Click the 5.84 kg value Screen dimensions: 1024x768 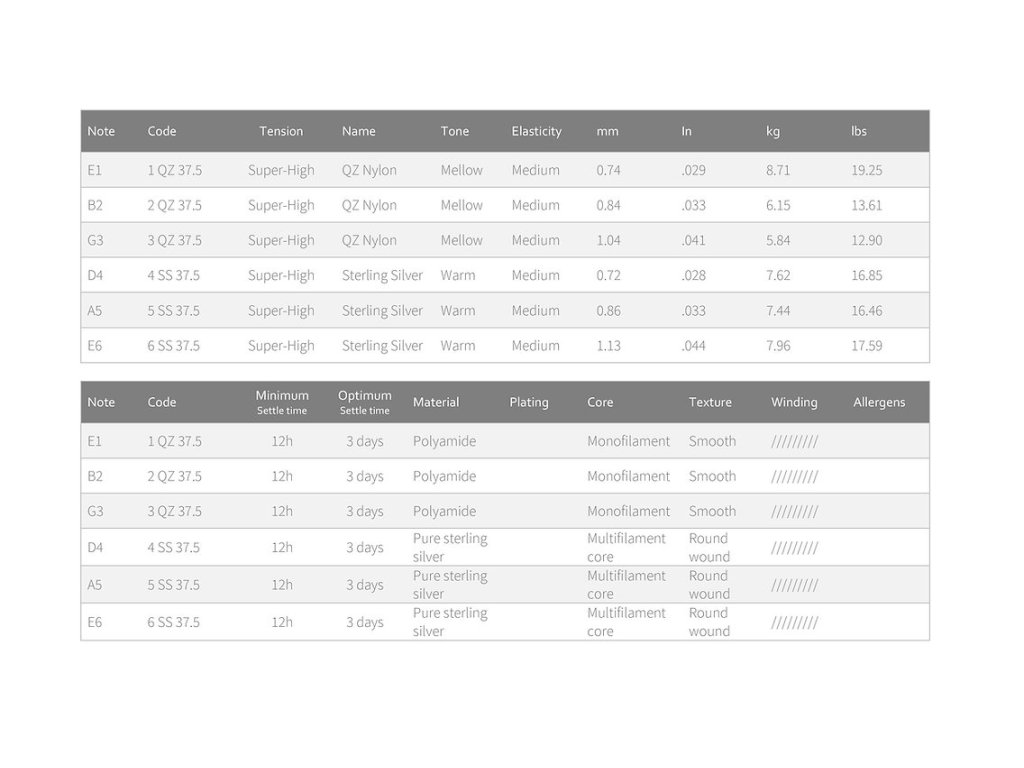coord(778,241)
